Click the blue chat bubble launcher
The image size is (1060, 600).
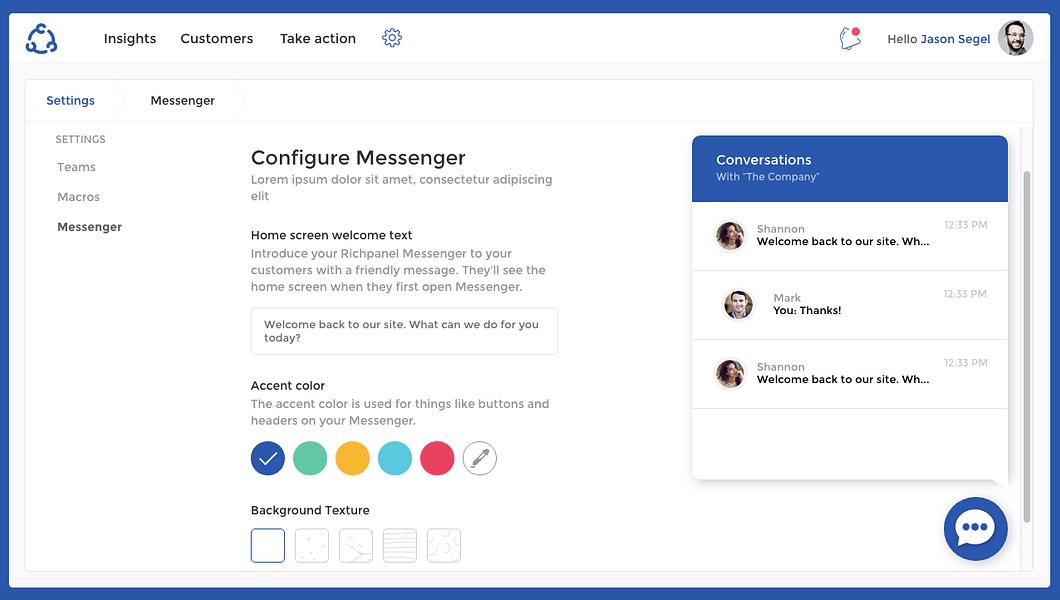pos(975,528)
